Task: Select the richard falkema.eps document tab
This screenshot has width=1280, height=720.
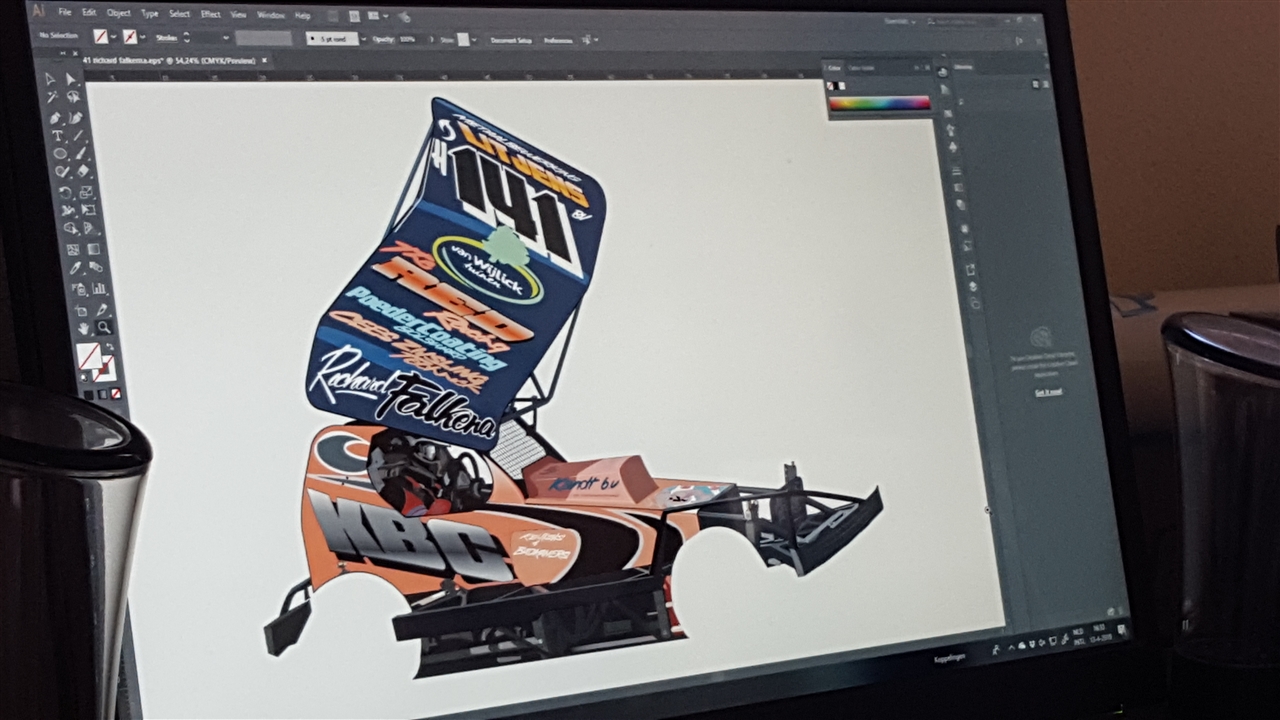Action: (170, 60)
